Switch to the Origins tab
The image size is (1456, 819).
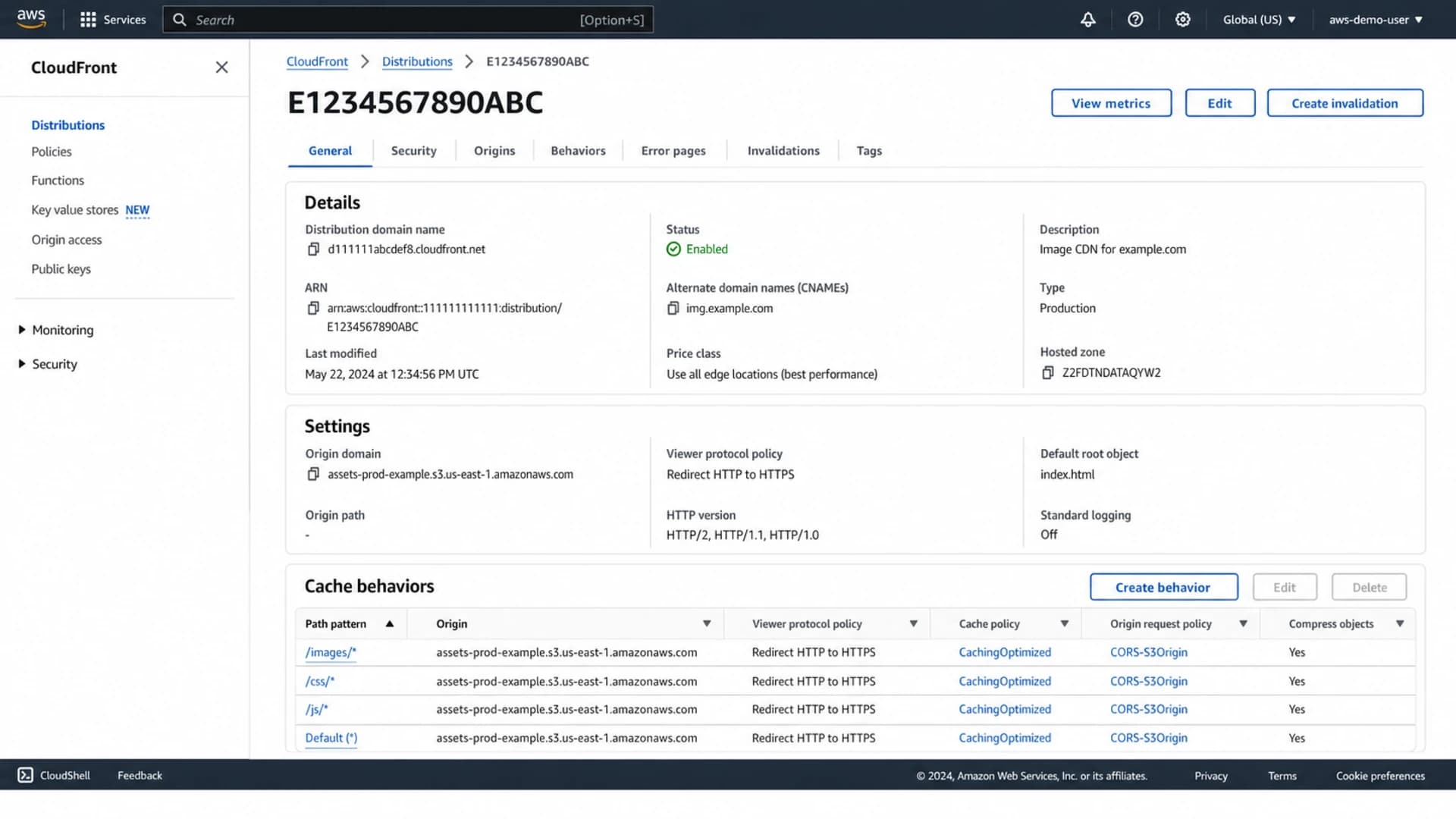pos(494,151)
